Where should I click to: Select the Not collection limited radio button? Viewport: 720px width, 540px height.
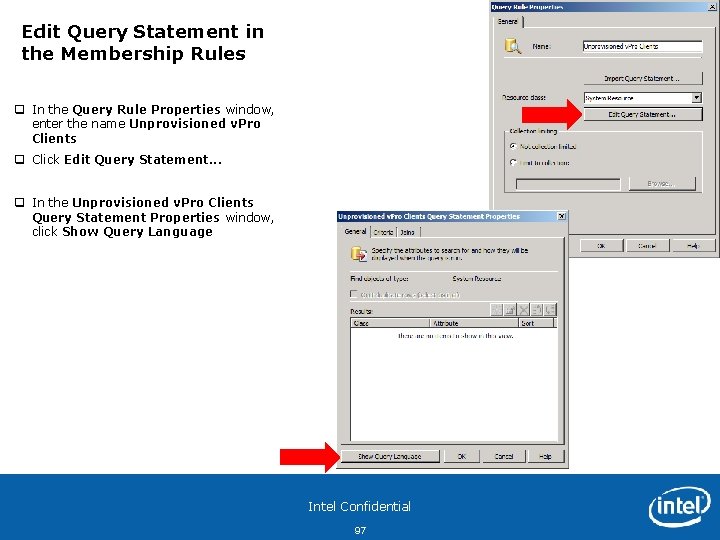[513, 146]
